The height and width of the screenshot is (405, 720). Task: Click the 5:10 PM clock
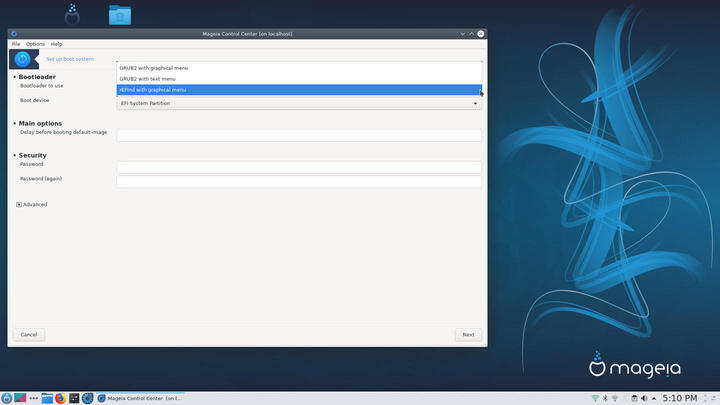680,398
